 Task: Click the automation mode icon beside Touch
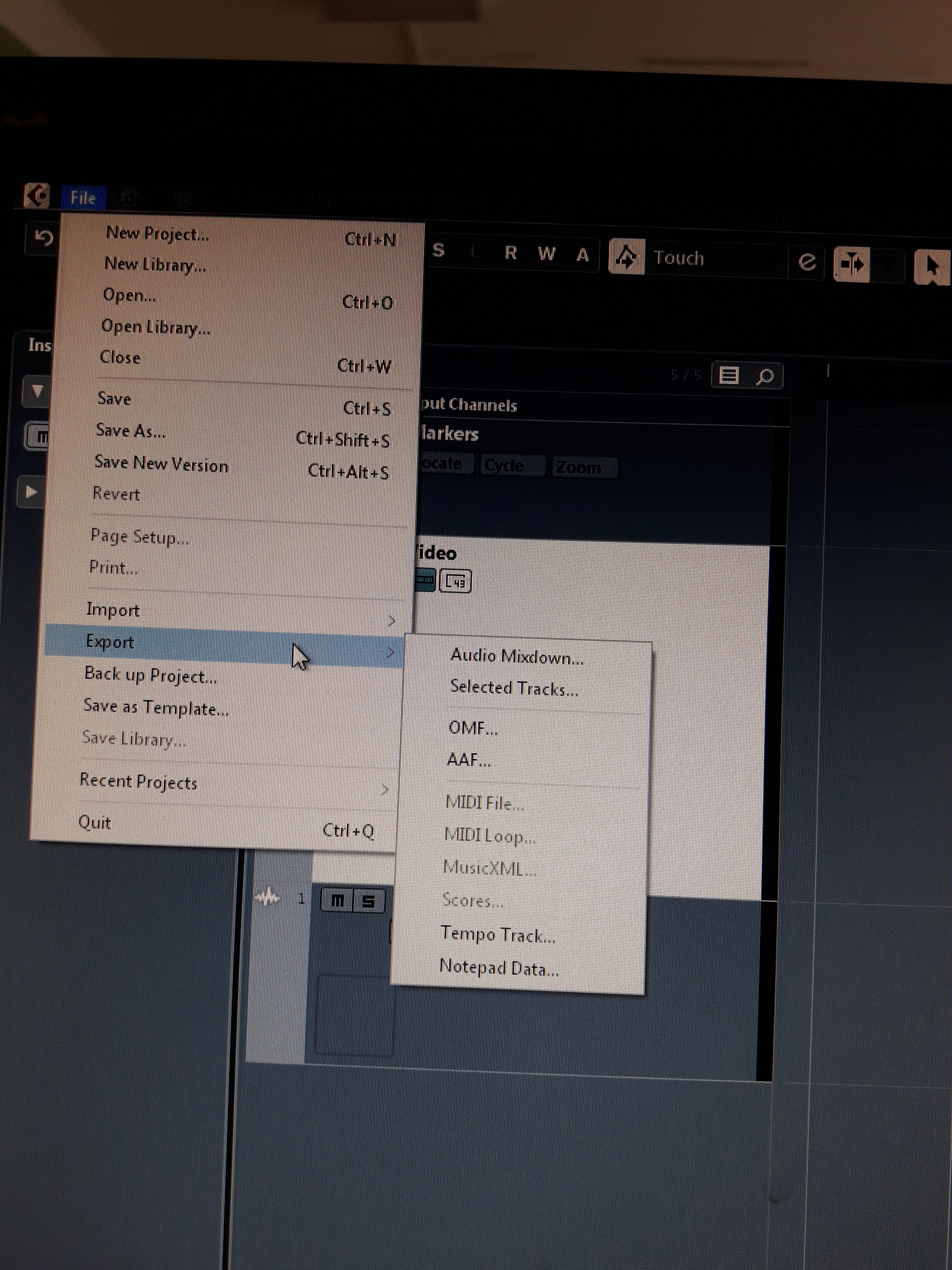(625, 257)
